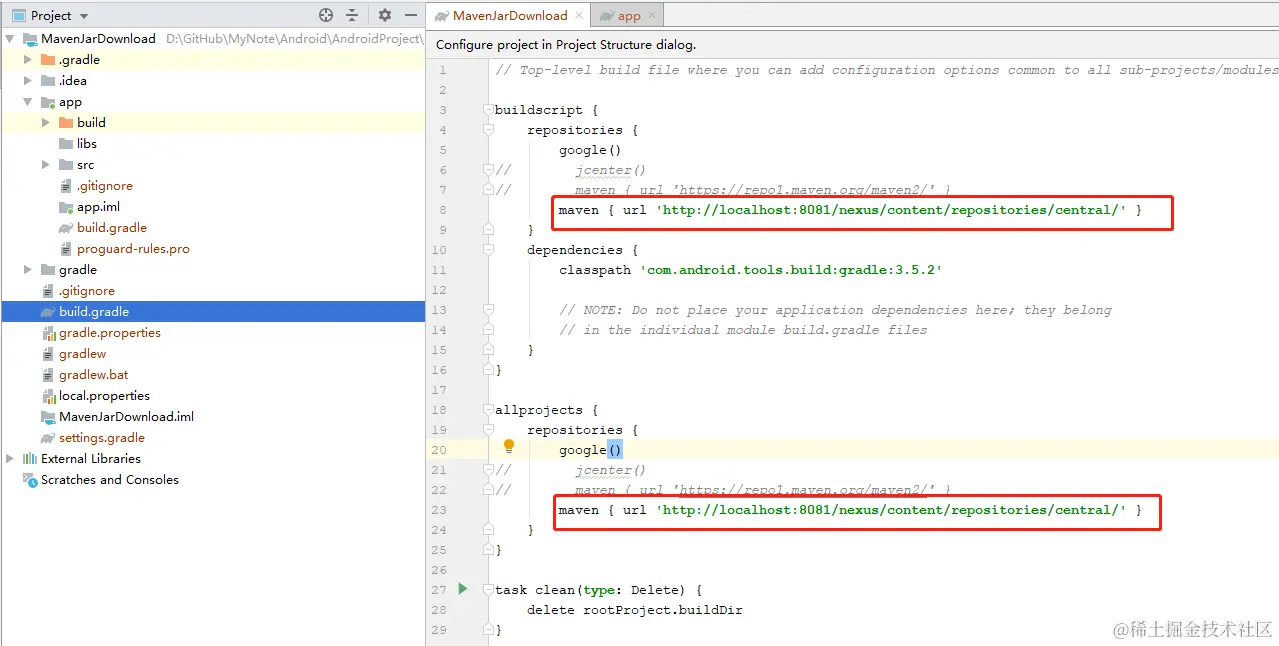
Task: Fold the allprojects block at line 18
Action: tap(488, 410)
